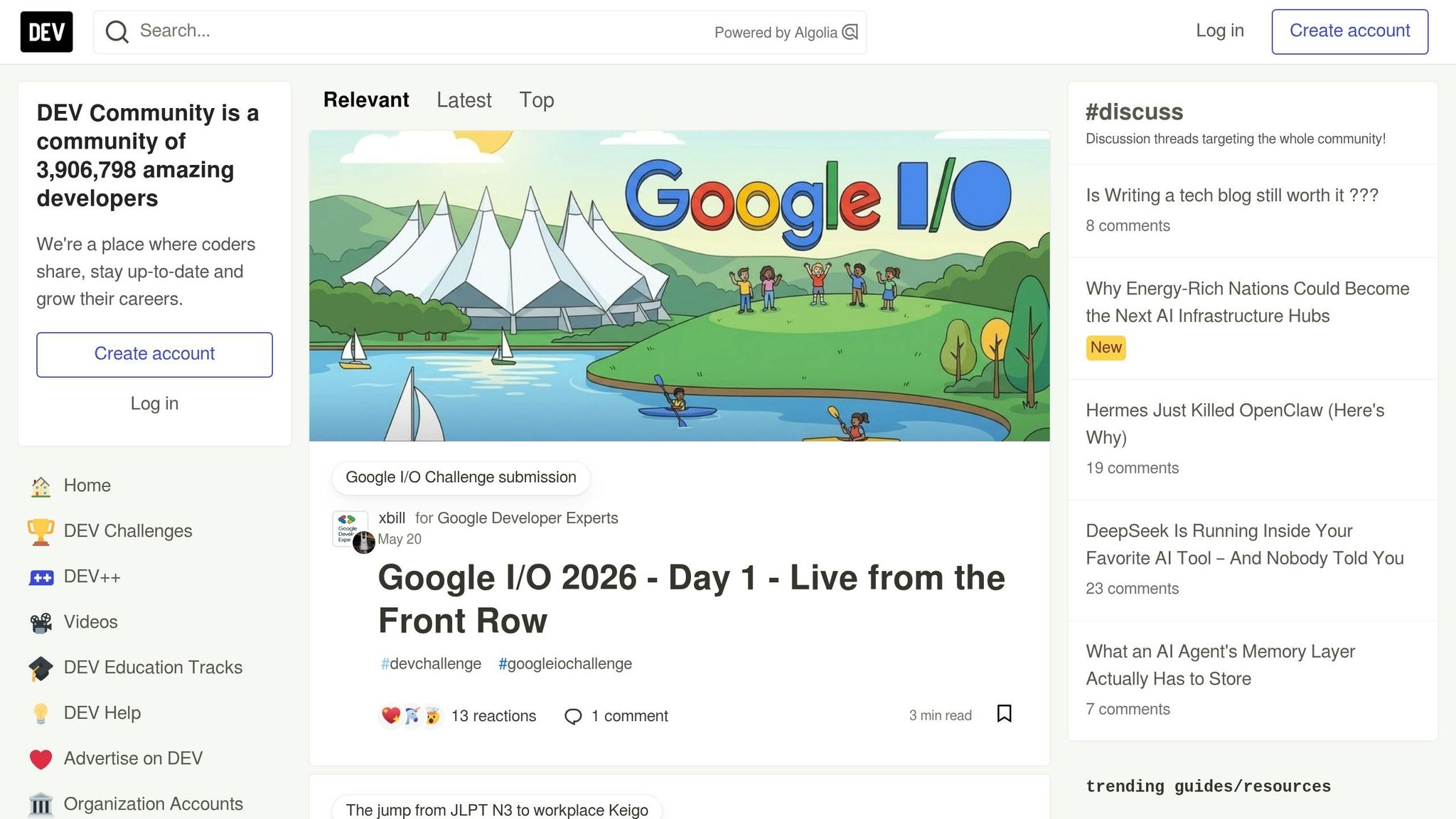Open 'What an AI Agent's Memory Layer' thread

(x=1221, y=665)
